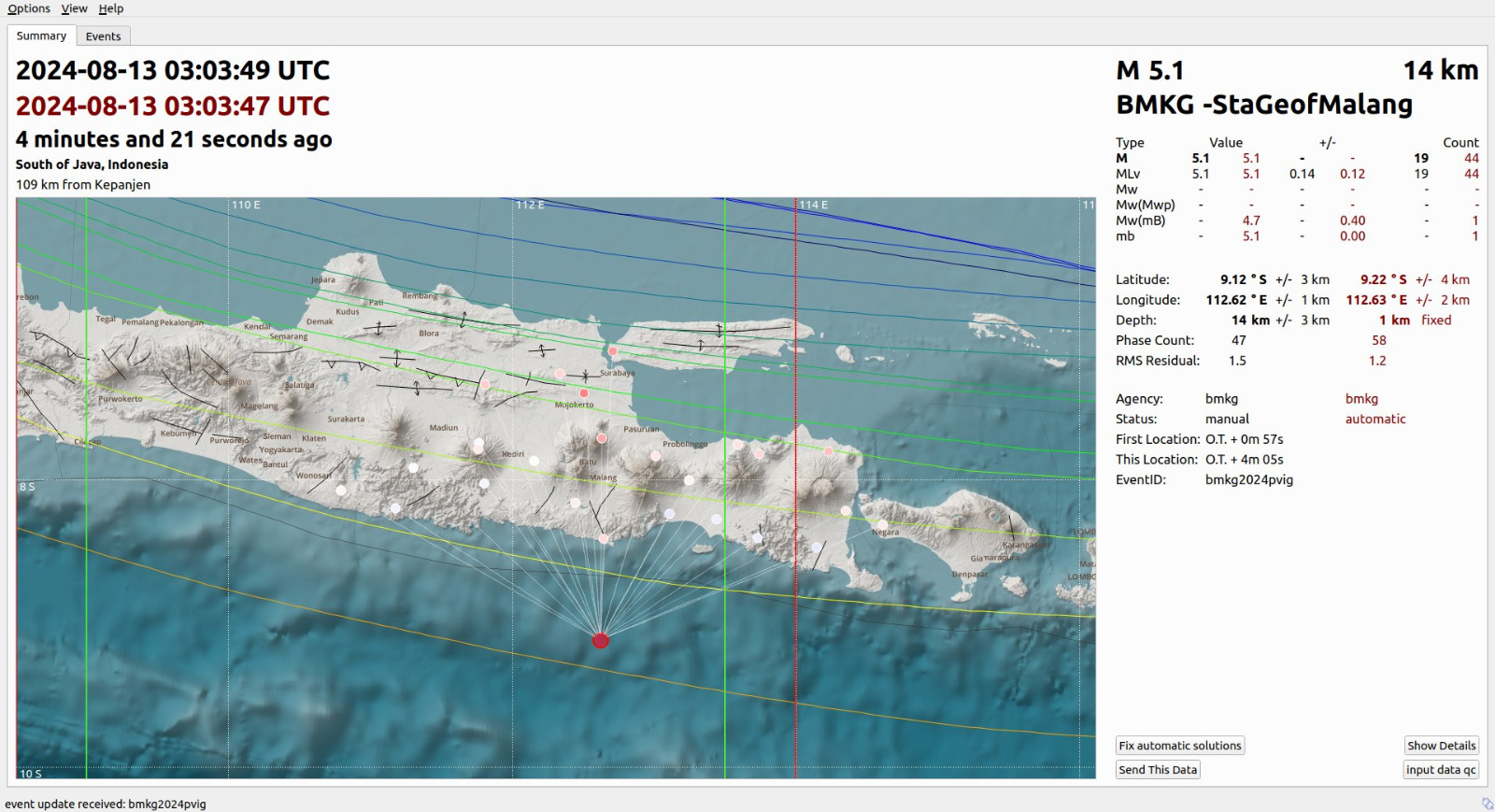Click the Fix automatic solutions button
The image size is (1495, 812).
coord(1180,746)
